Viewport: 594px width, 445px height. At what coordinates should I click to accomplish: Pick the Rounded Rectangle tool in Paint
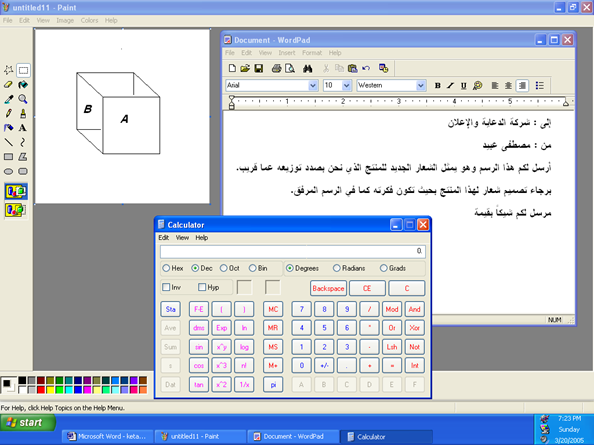click(23, 171)
